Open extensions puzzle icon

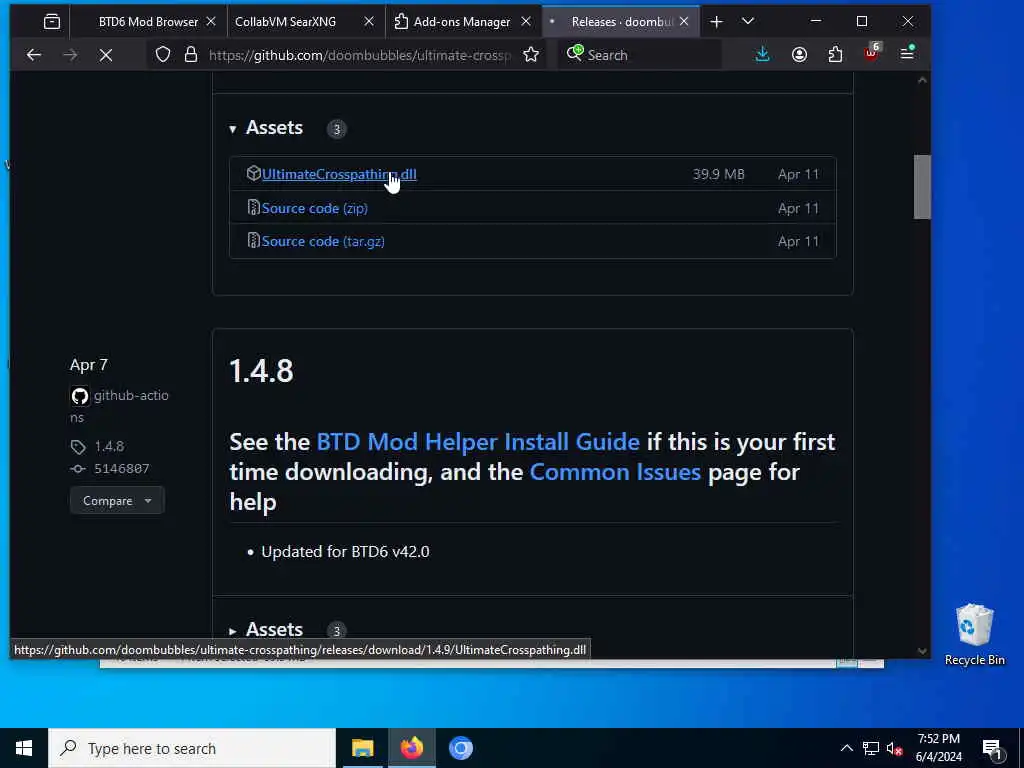point(835,55)
